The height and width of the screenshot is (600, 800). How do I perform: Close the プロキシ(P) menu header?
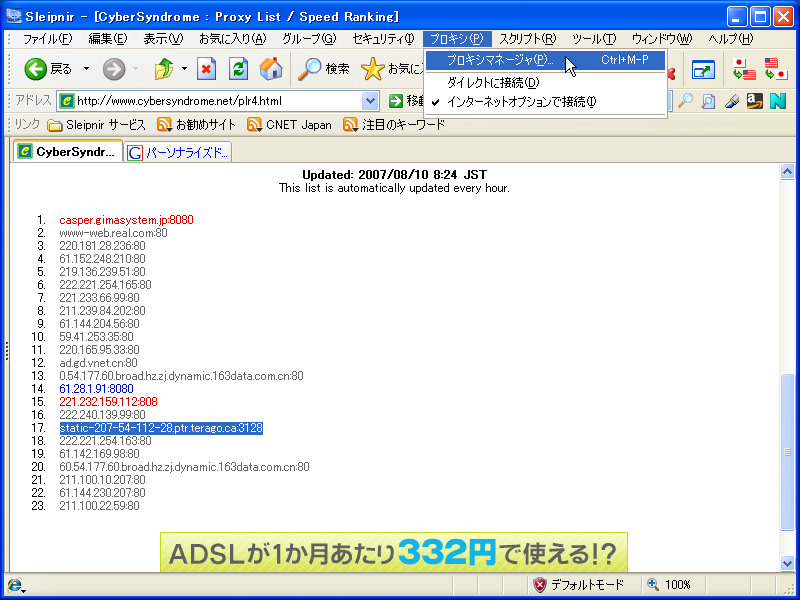tap(457, 39)
